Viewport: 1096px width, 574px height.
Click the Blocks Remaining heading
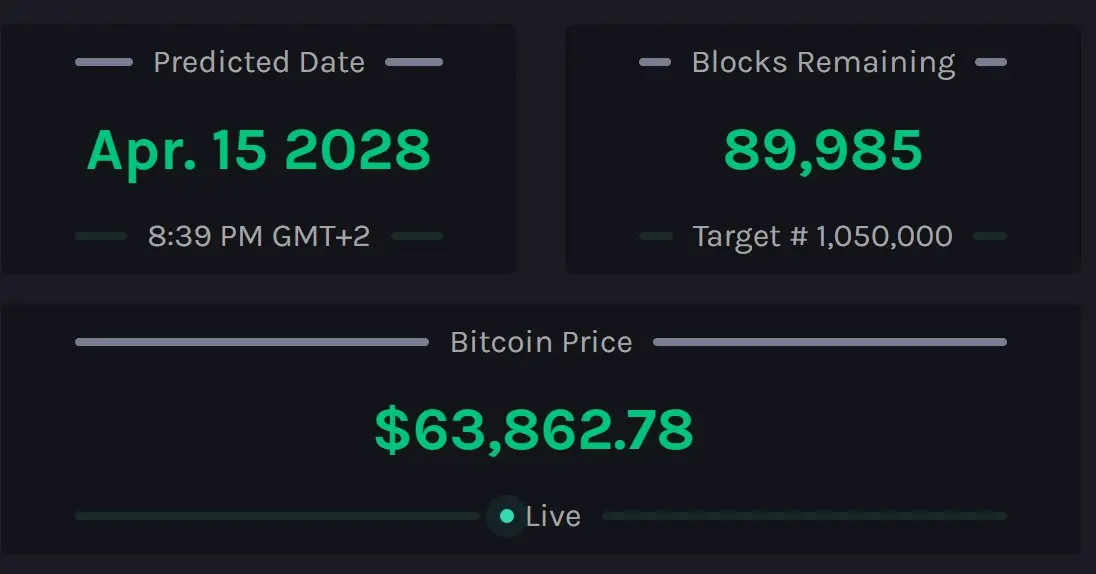pos(823,63)
